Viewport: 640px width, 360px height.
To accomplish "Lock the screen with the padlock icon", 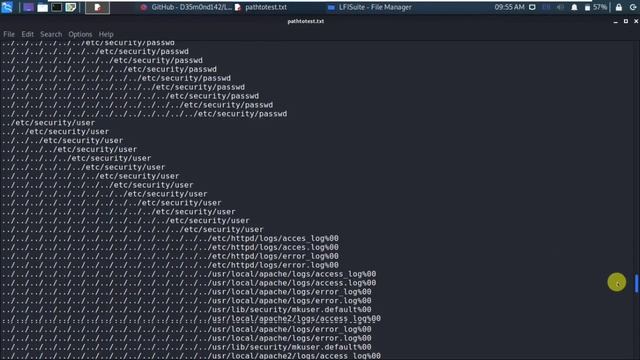I will click(619, 7).
